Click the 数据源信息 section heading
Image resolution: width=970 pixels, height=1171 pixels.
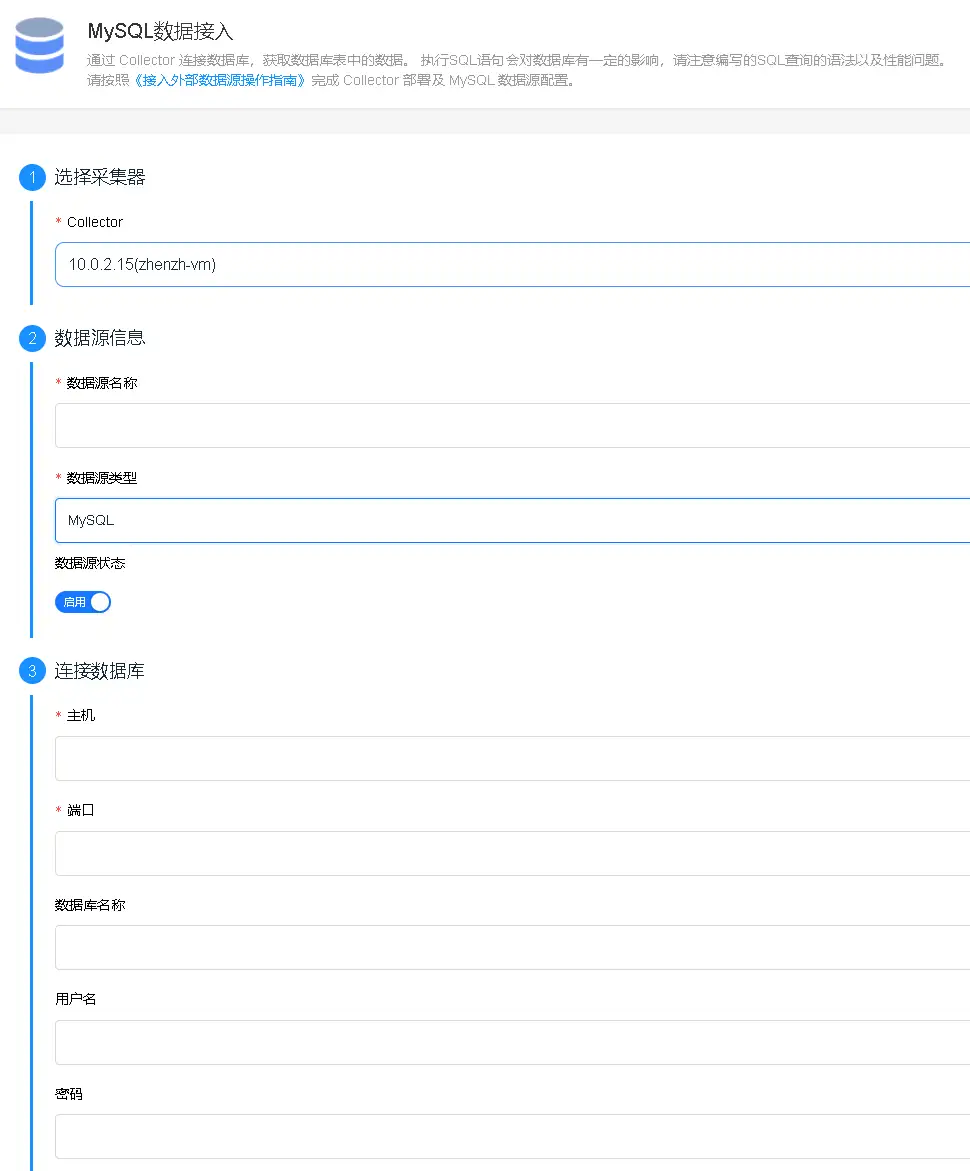100,338
